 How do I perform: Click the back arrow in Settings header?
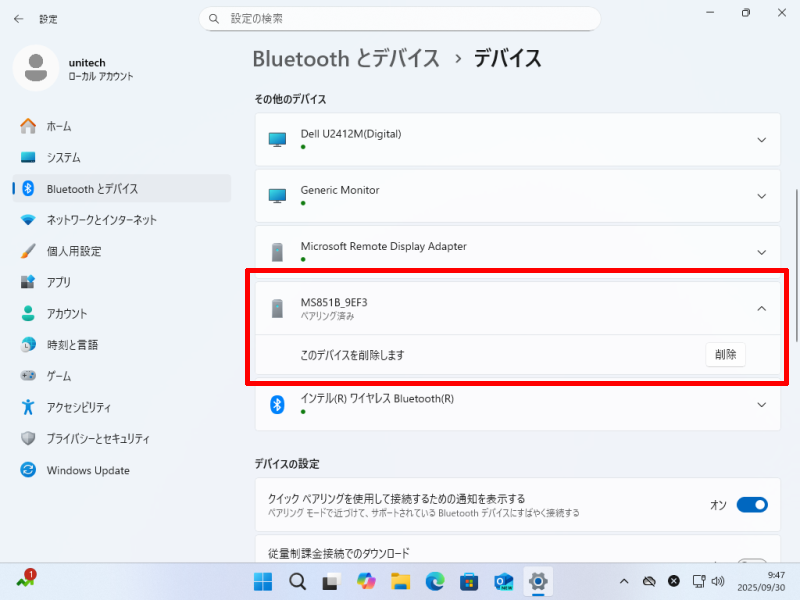point(18,19)
